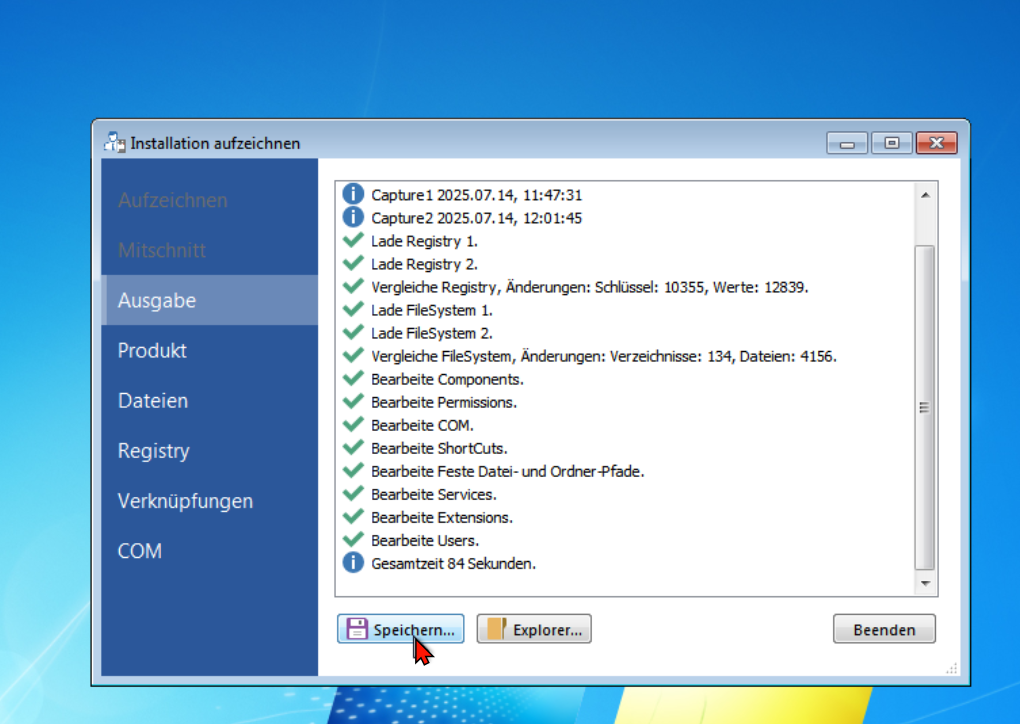Select the 'Vergleiche FileSystem, Änderungen' text line

tap(604, 356)
